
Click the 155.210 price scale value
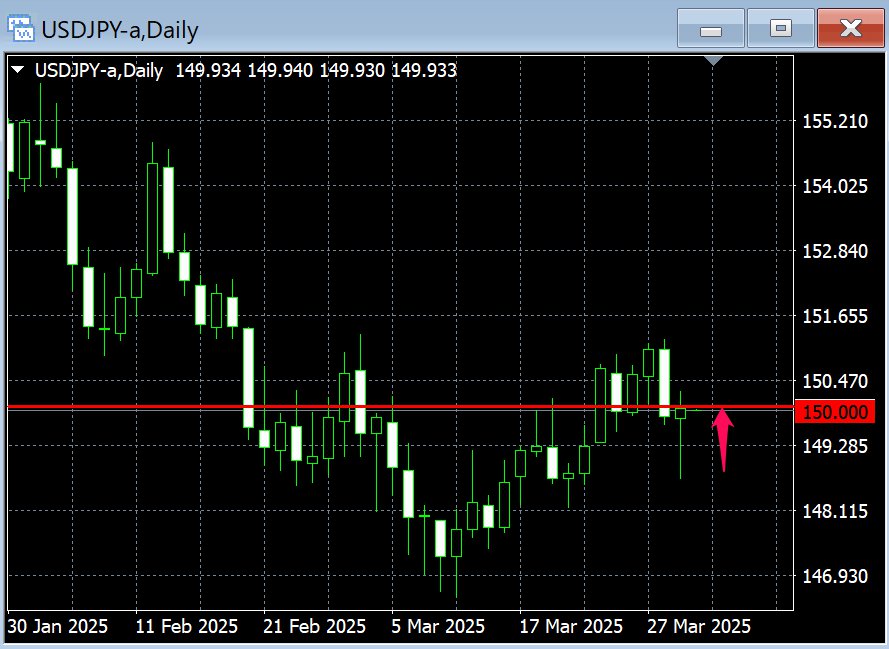[835, 121]
